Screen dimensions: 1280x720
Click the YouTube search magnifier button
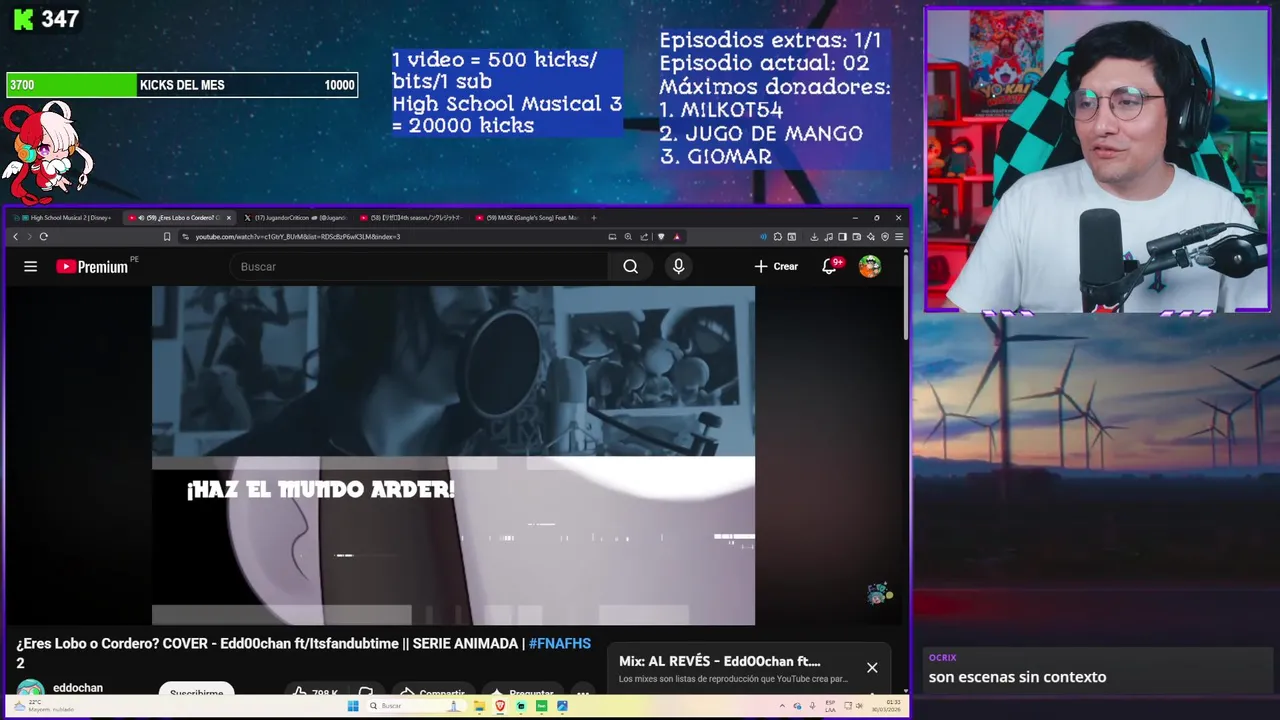click(630, 266)
